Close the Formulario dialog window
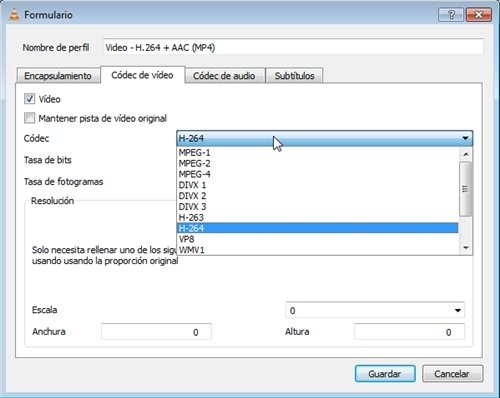The height and width of the screenshot is (398, 500). point(479,15)
